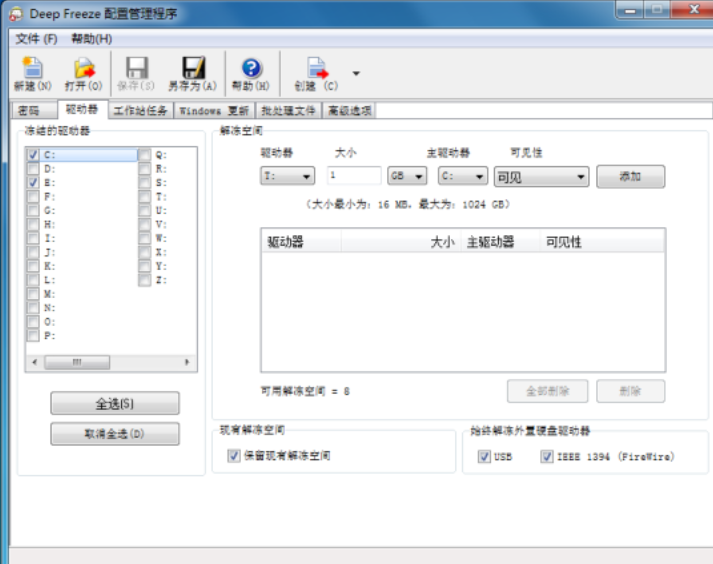
Task: Uncheck 保留现有解冻空间 checkbox
Action: [x=234, y=456]
